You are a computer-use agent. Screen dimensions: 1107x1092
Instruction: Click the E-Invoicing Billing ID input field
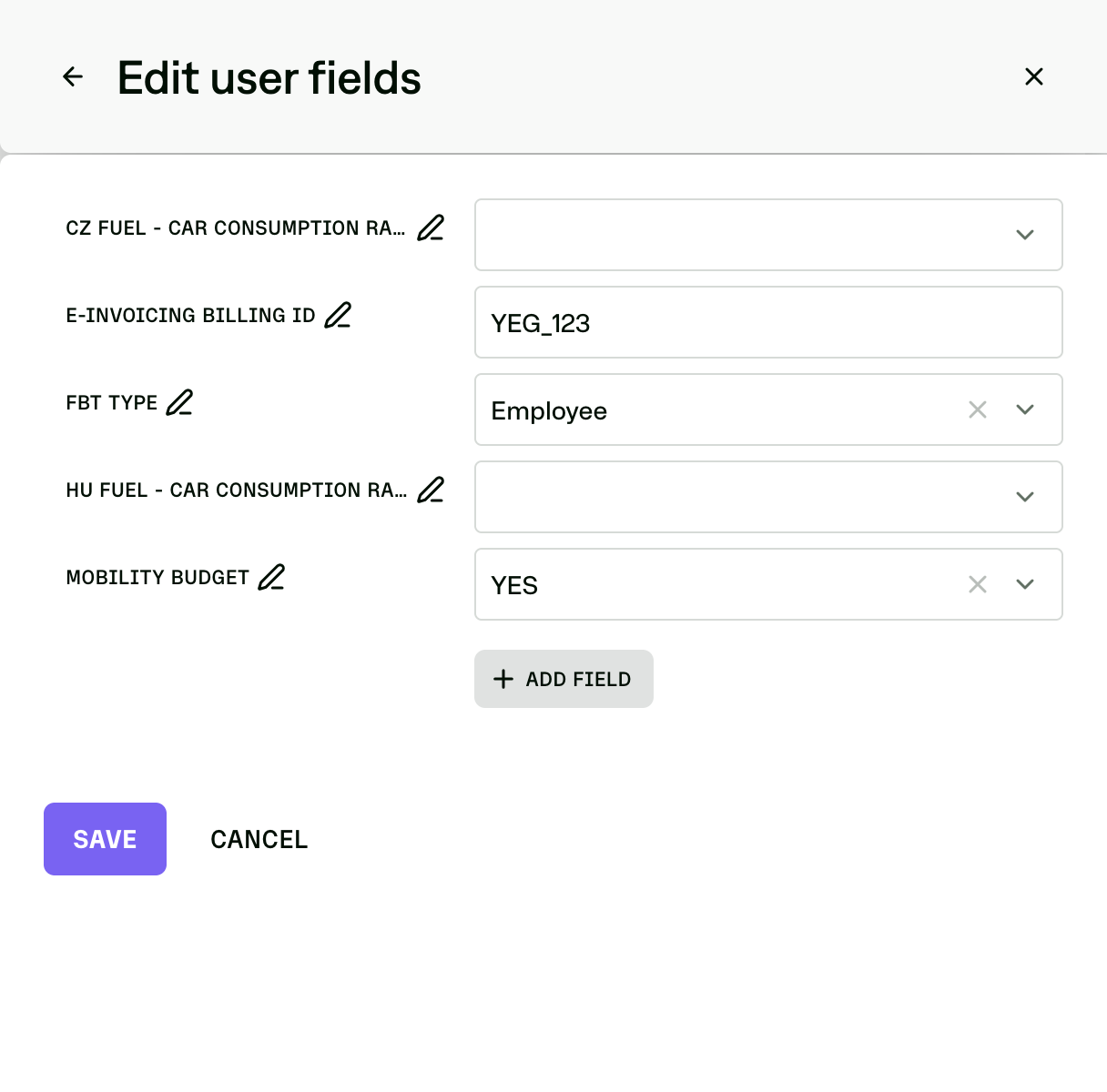pos(768,322)
